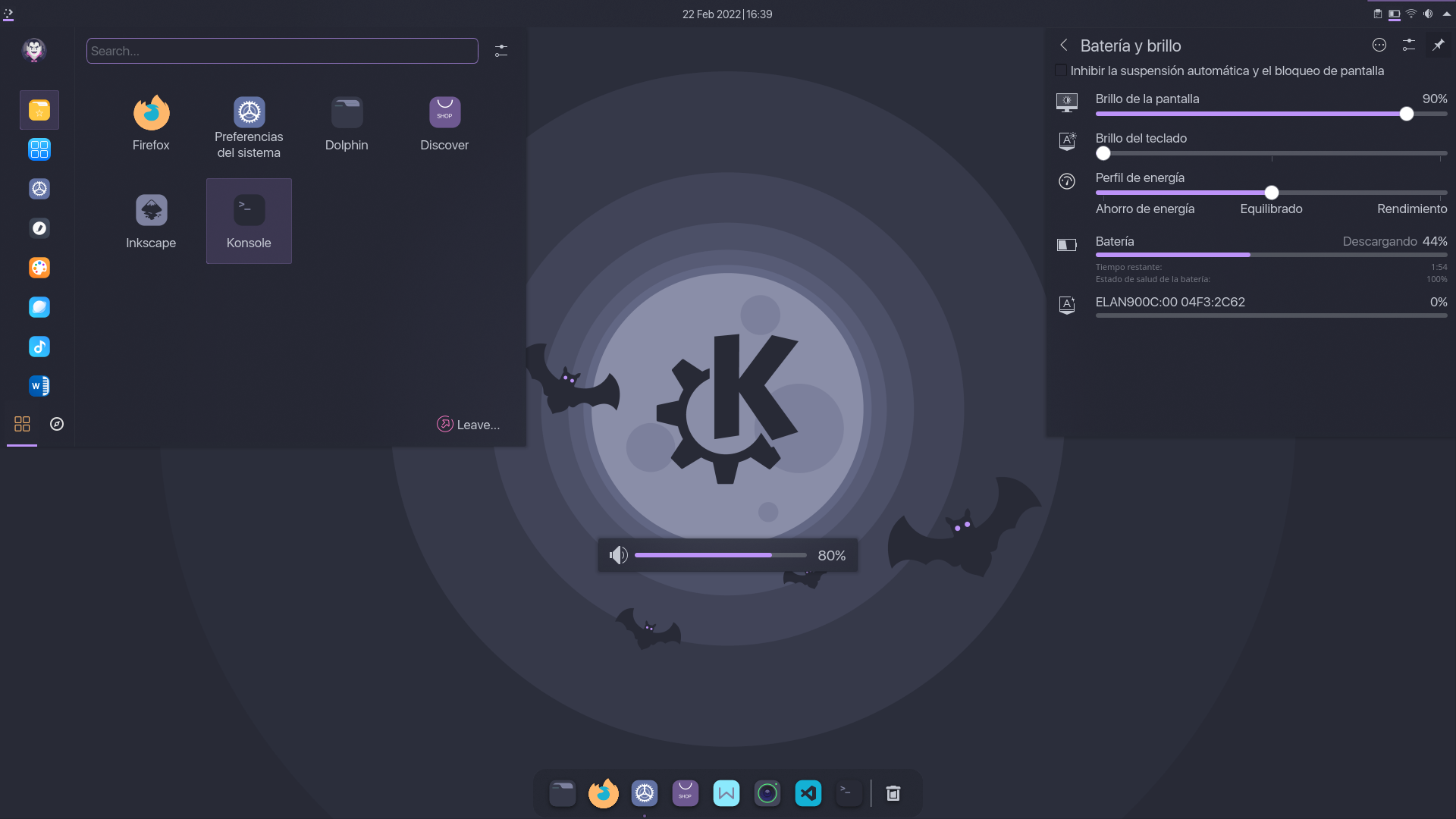The width and height of the screenshot is (1456, 819).
Task: Click the launcher icon in top-left corner
Action: (8, 14)
